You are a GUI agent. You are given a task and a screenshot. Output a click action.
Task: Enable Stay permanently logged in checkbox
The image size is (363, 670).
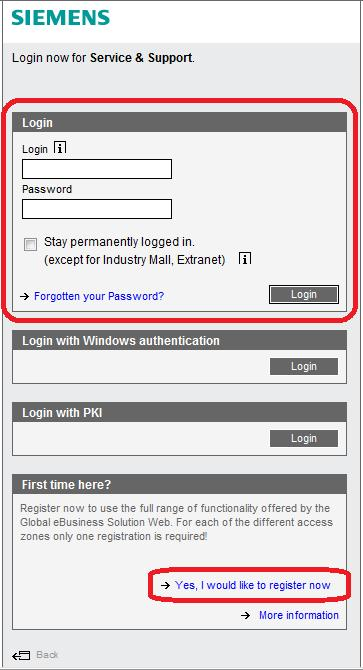pos(30,245)
